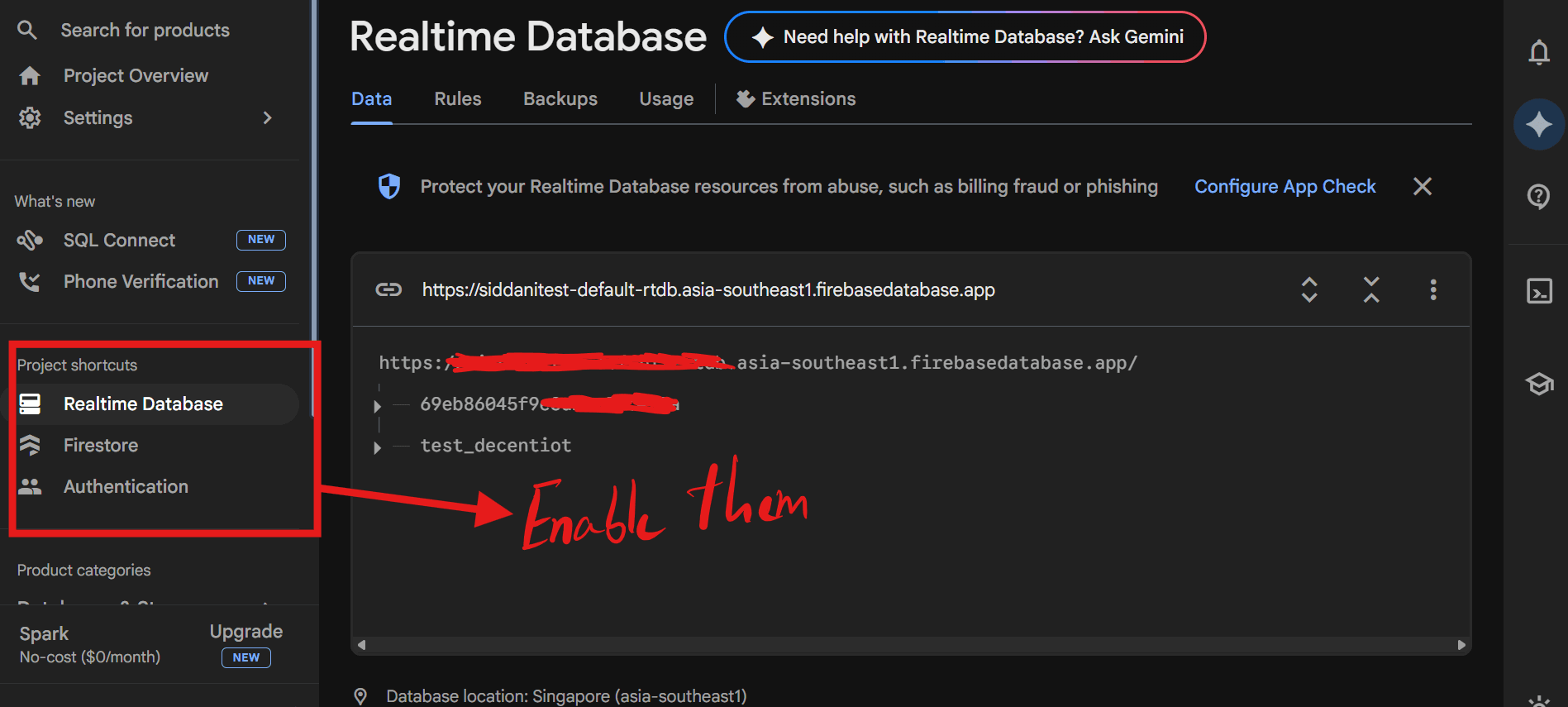The width and height of the screenshot is (1568, 707).
Task: Open the learning graduation cap icon
Action: tap(1539, 384)
